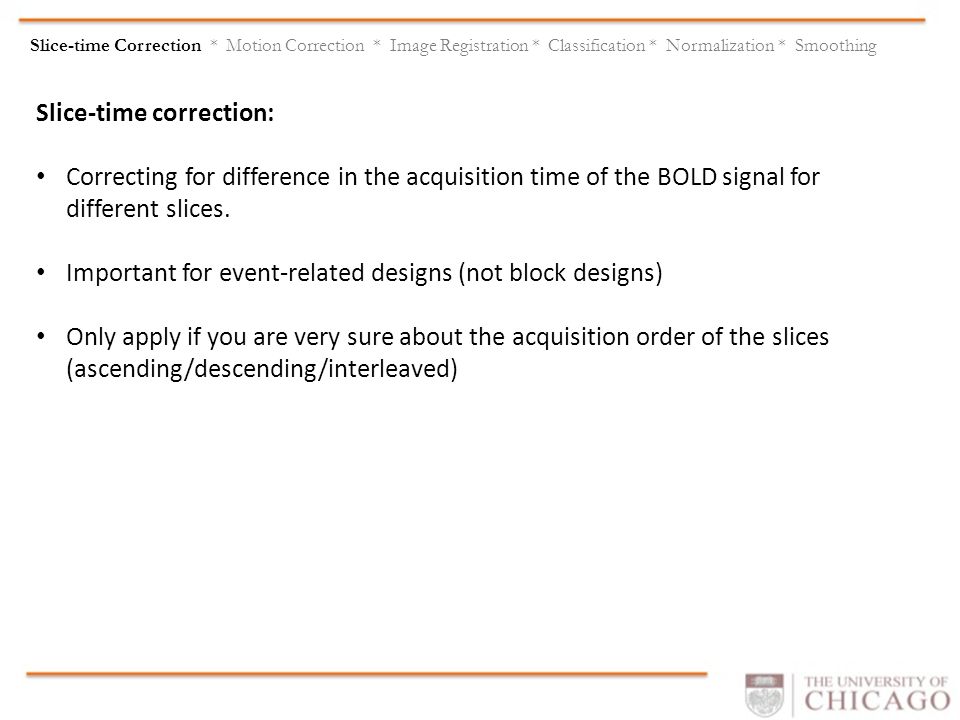Click the first bullet about BOLD signal
Viewport: 960px width, 720px height.
click(443, 192)
